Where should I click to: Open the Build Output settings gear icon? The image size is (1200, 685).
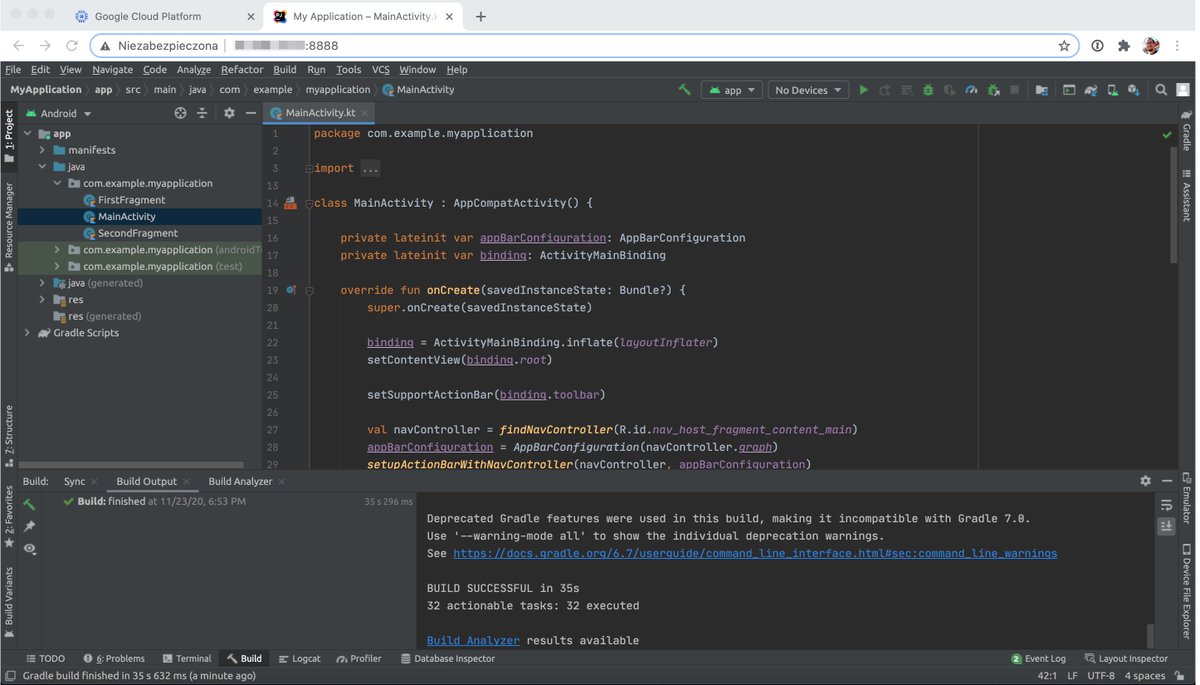(x=1145, y=481)
